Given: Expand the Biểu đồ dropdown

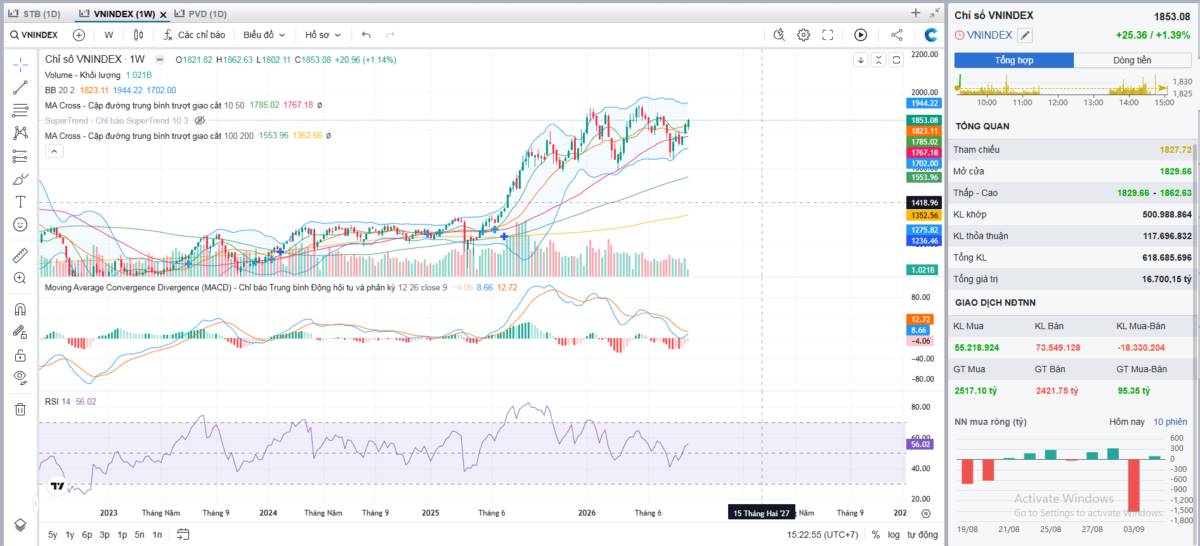Looking at the screenshot, I should click(265, 34).
